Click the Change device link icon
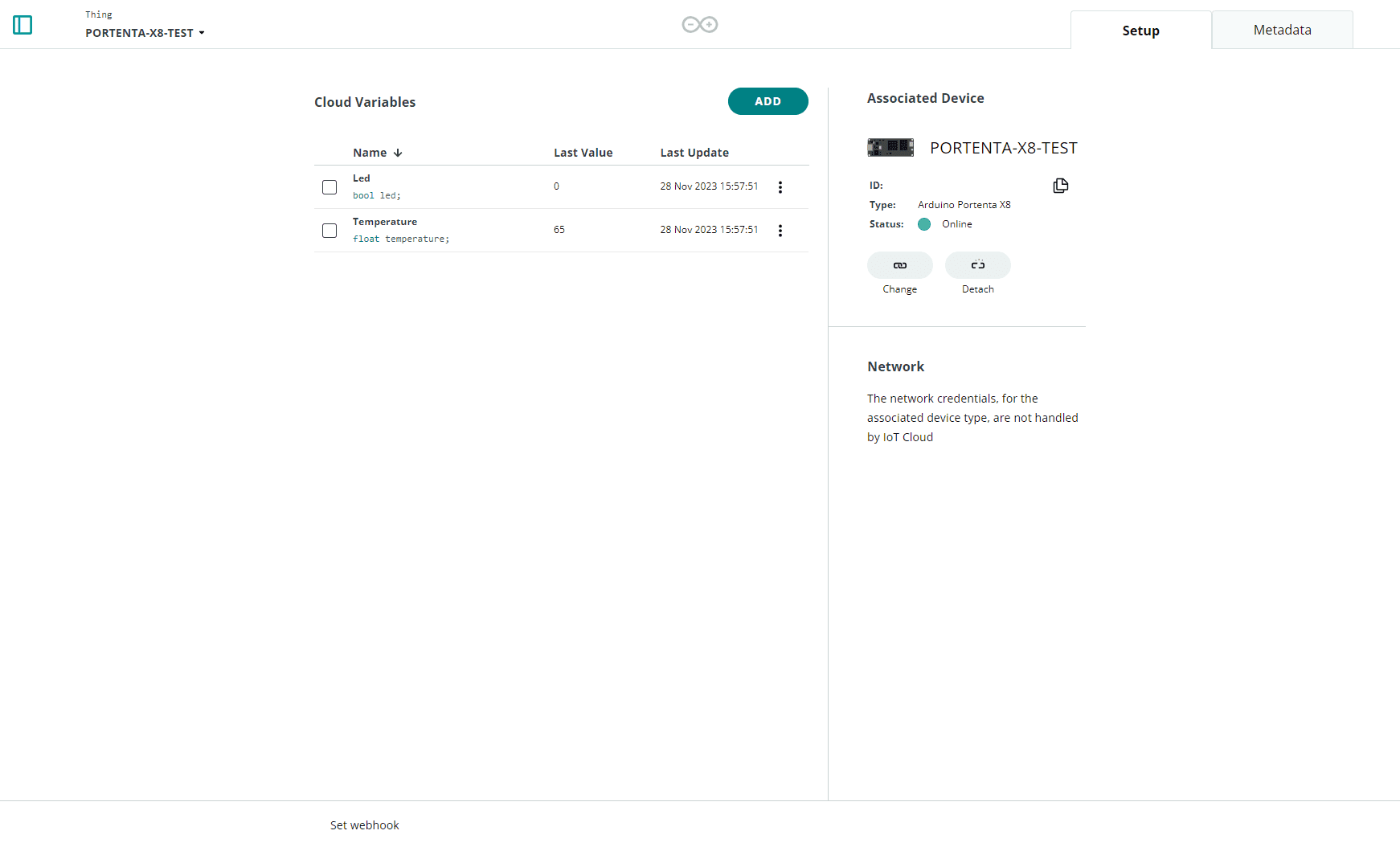 [x=899, y=265]
